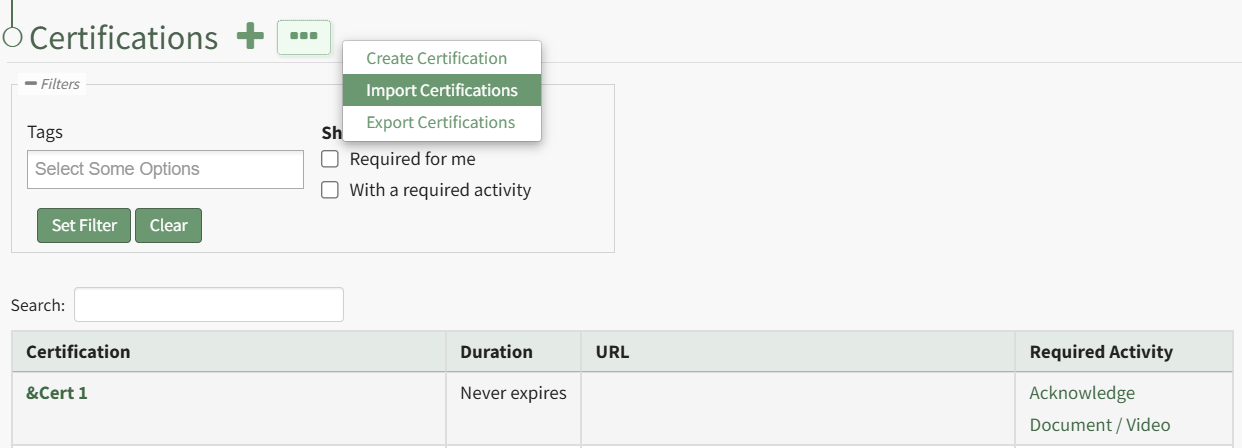1242x448 pixels.
Task: Select Create Certification from menu
Action: (436, 58)
